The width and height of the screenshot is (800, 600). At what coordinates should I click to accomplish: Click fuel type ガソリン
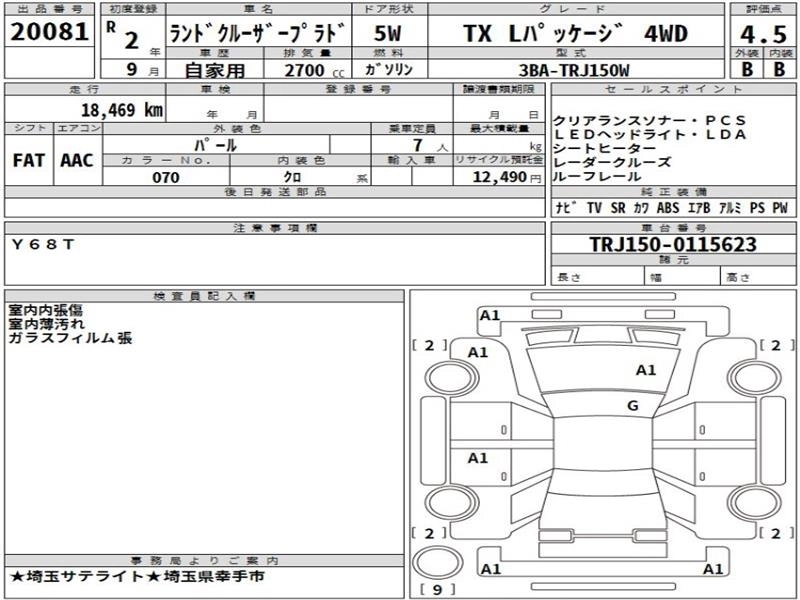point(389,69)
